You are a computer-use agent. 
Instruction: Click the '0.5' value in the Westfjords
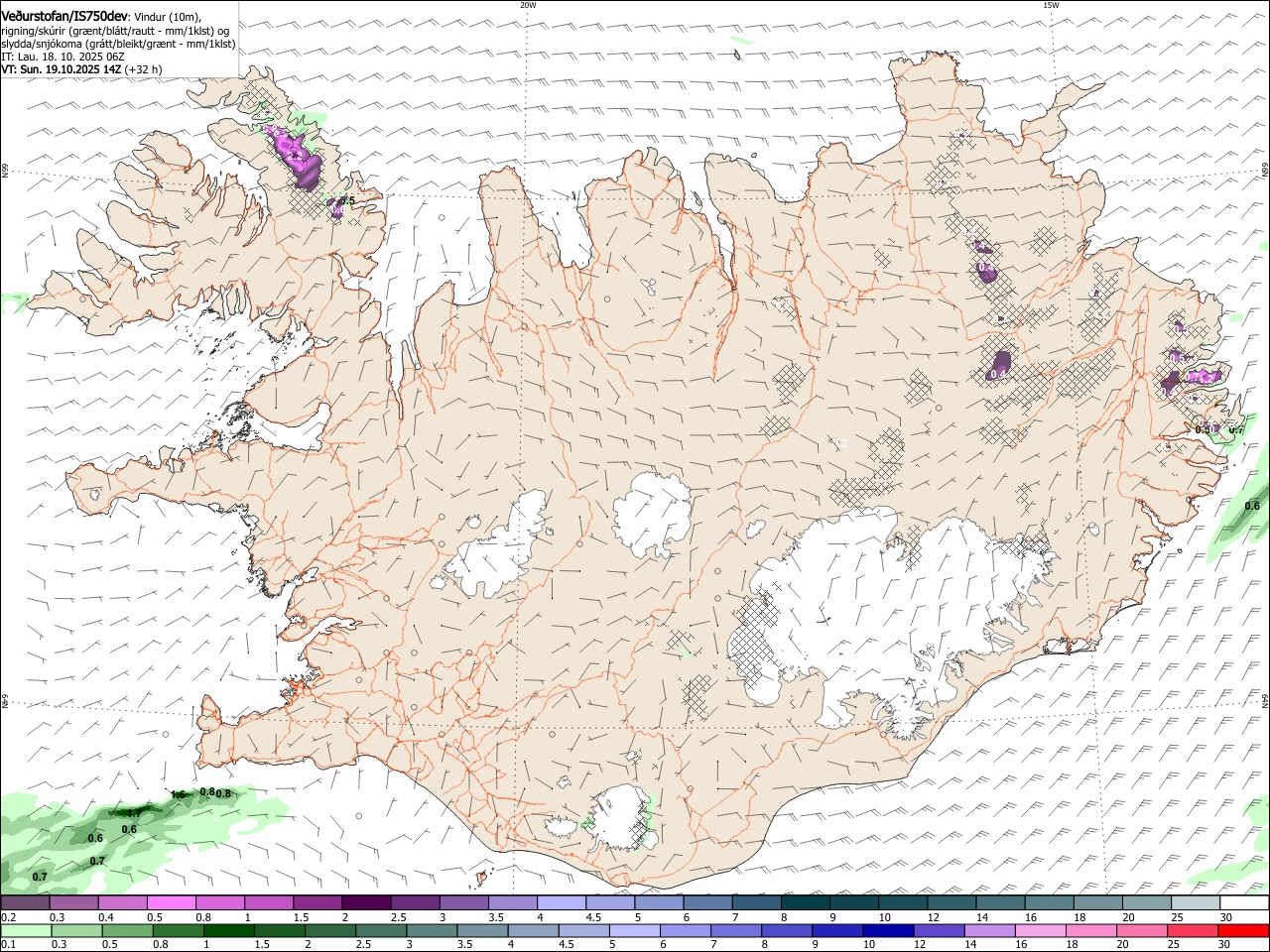coord(346,200)
